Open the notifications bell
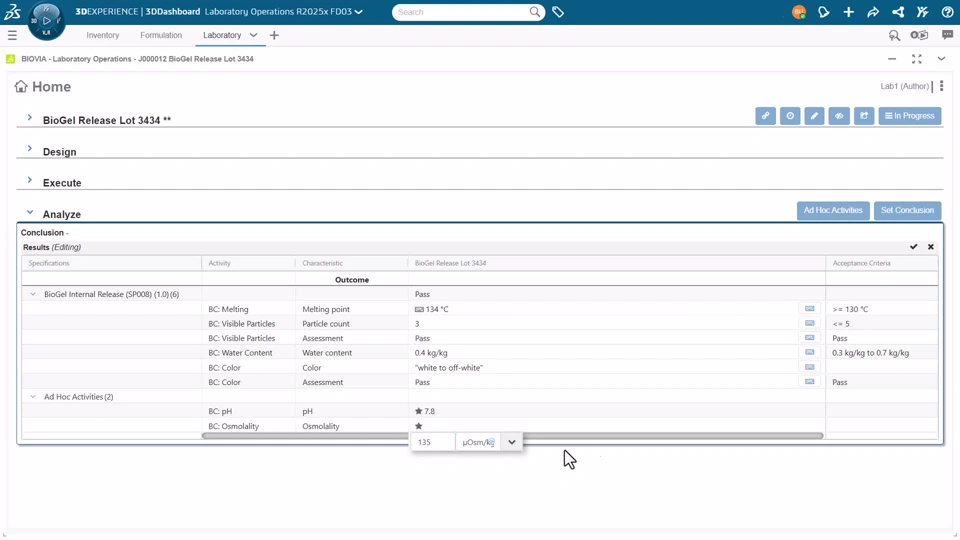The image size is (960, 540). (823, 12)
